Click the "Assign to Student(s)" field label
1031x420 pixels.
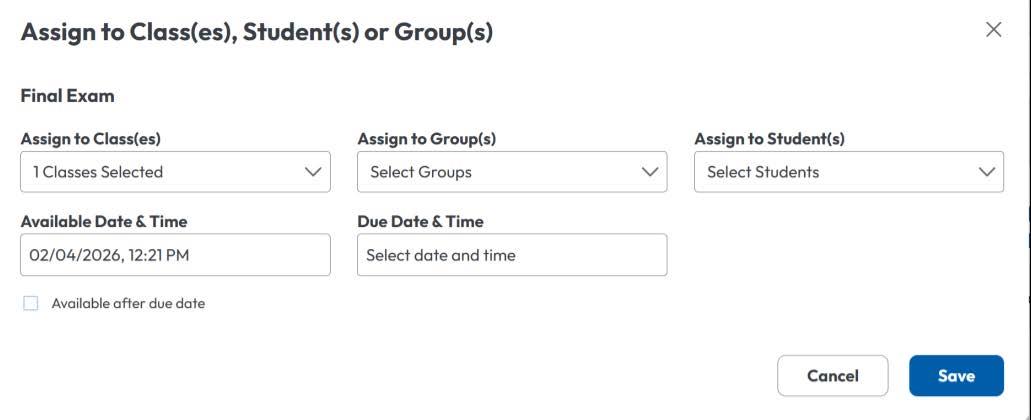point(769,140)
